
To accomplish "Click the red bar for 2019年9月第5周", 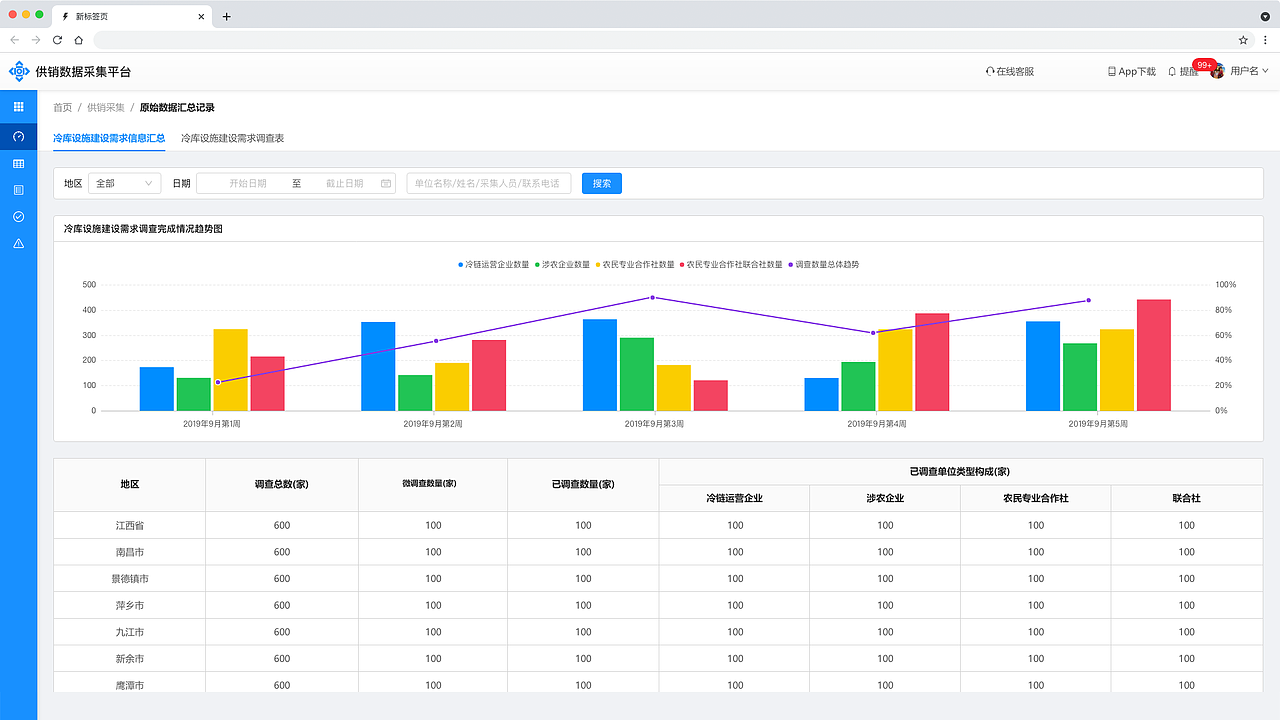I will 1154,355.
